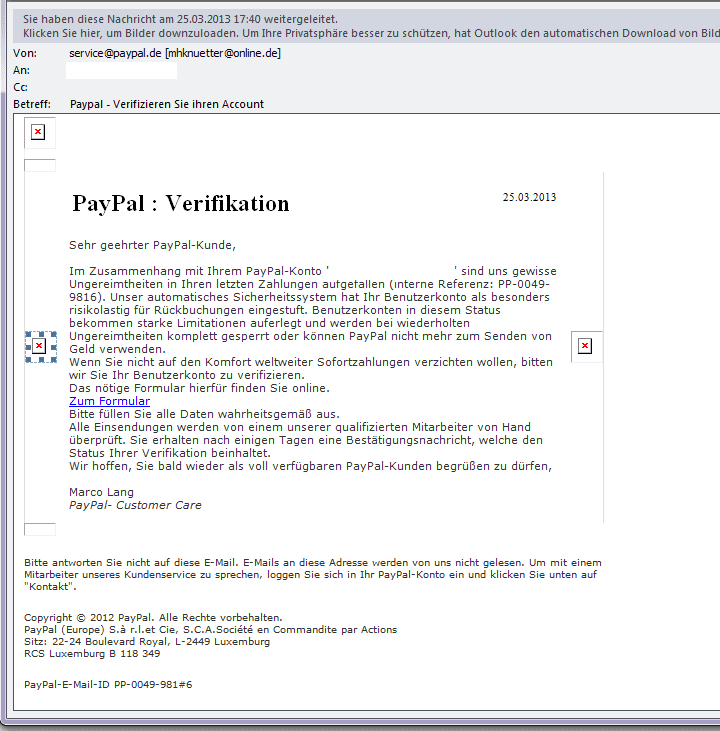The height and width of the screenshot is (731, 720).
Task: Click the blocked image placeholder at top left
Action: (x=38, y=132)
